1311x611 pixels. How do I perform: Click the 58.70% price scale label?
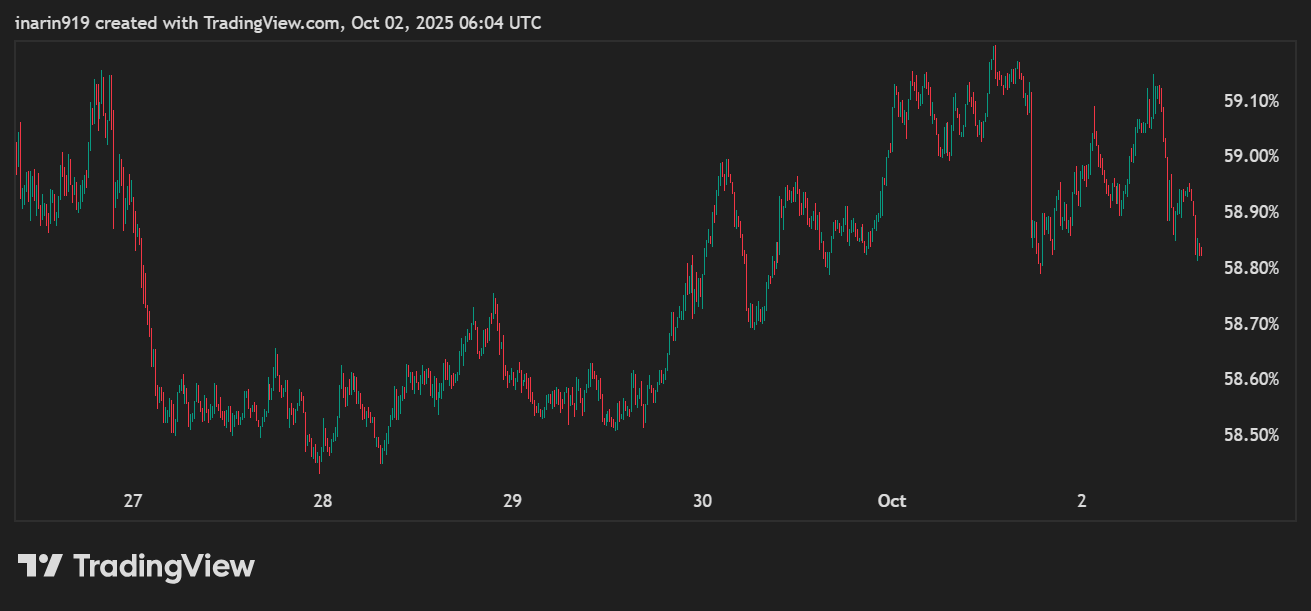(x=1251, y=324)
